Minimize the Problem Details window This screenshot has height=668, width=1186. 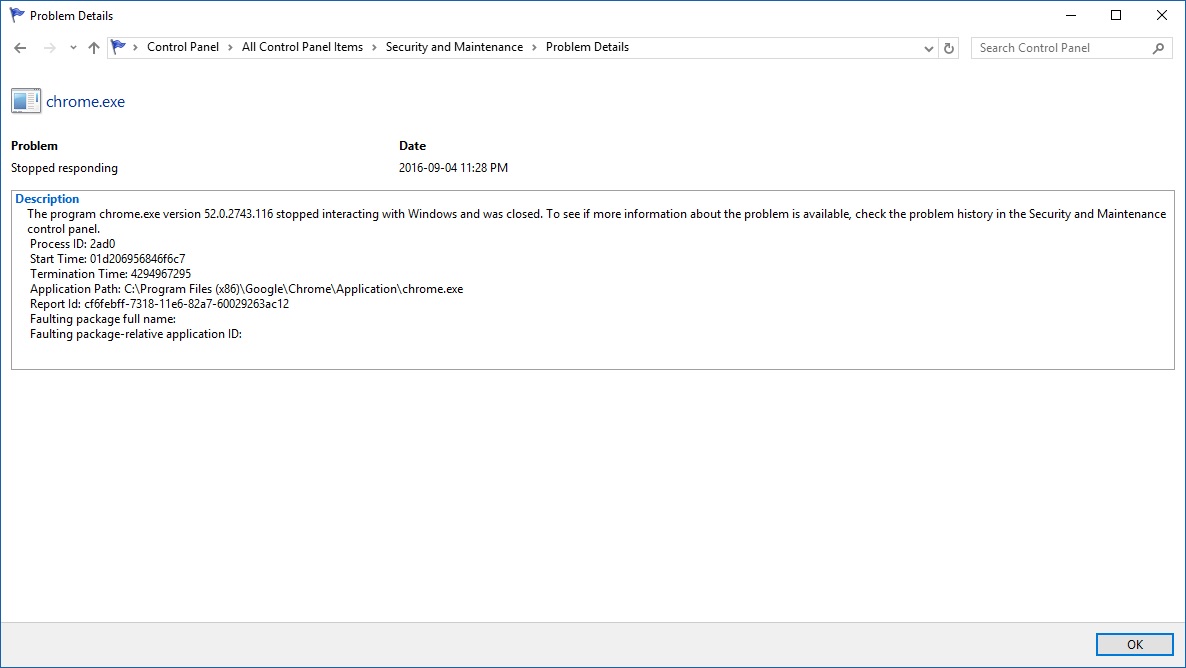pos(1071,15)
